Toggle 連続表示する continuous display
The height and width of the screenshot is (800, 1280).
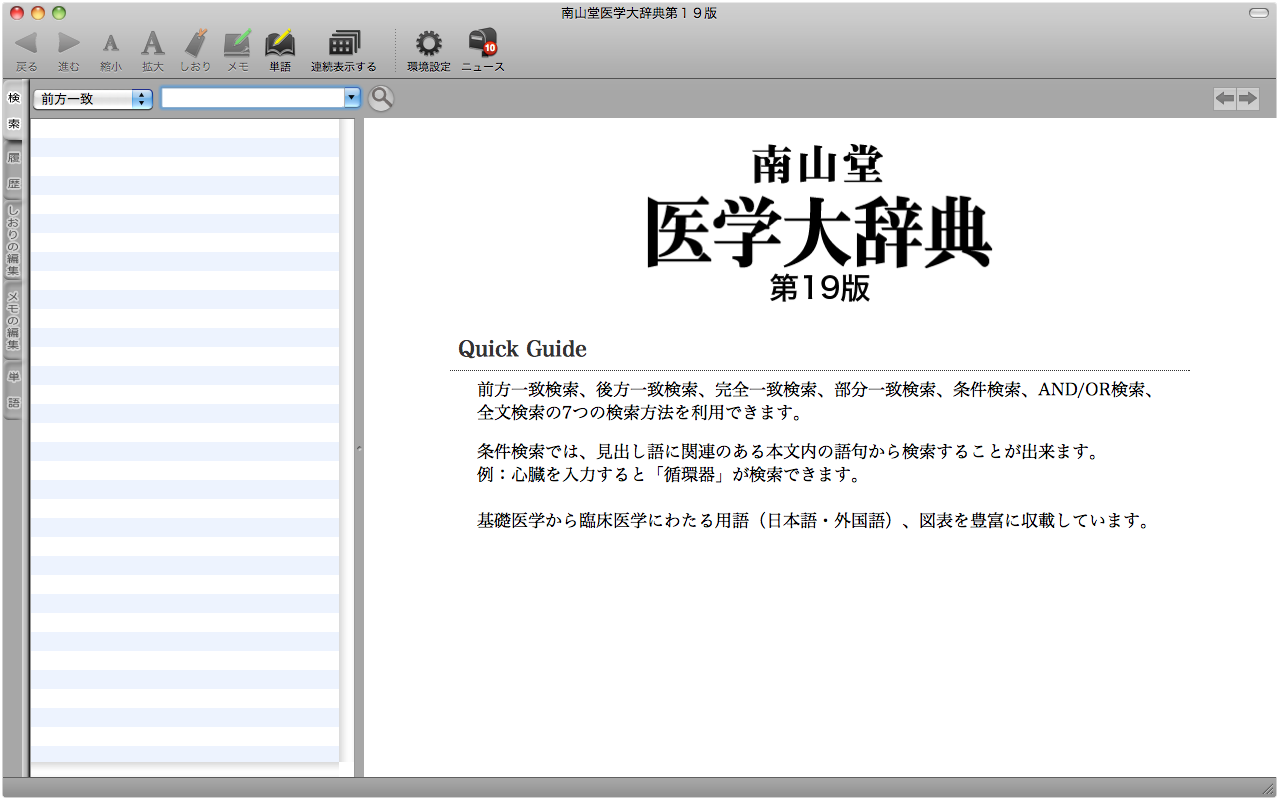pos(344,43)
